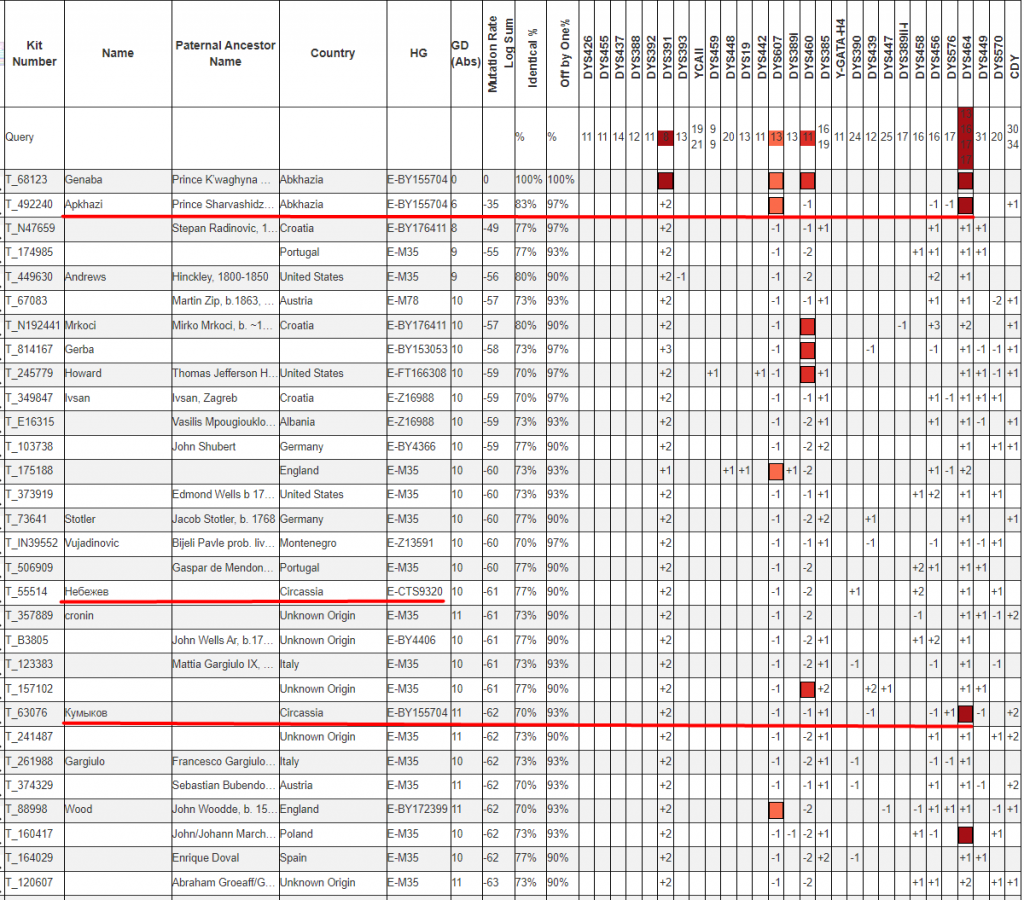Click the "Небежев" name cell

(86, 592)
